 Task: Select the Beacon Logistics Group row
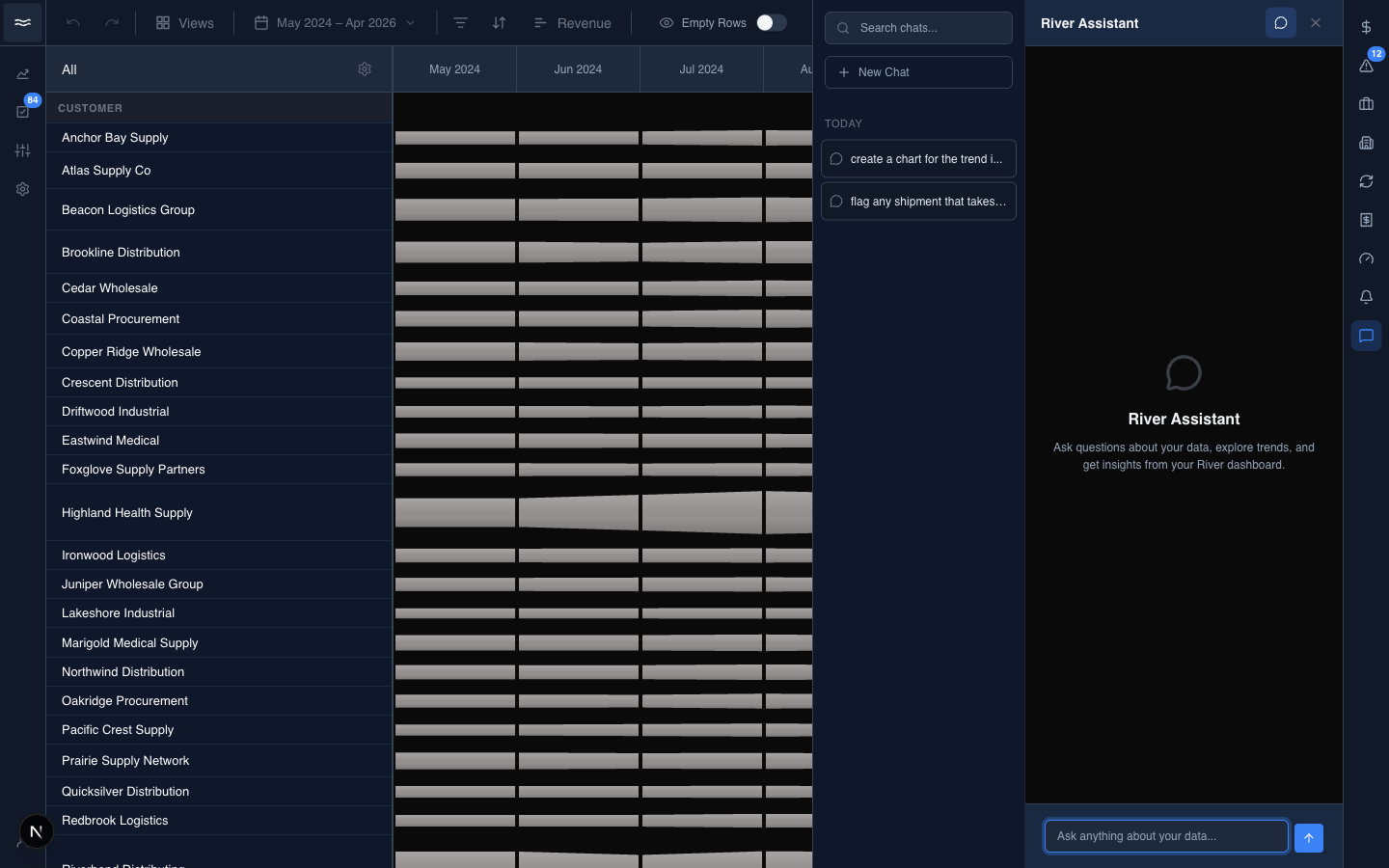tap(219, 209)
